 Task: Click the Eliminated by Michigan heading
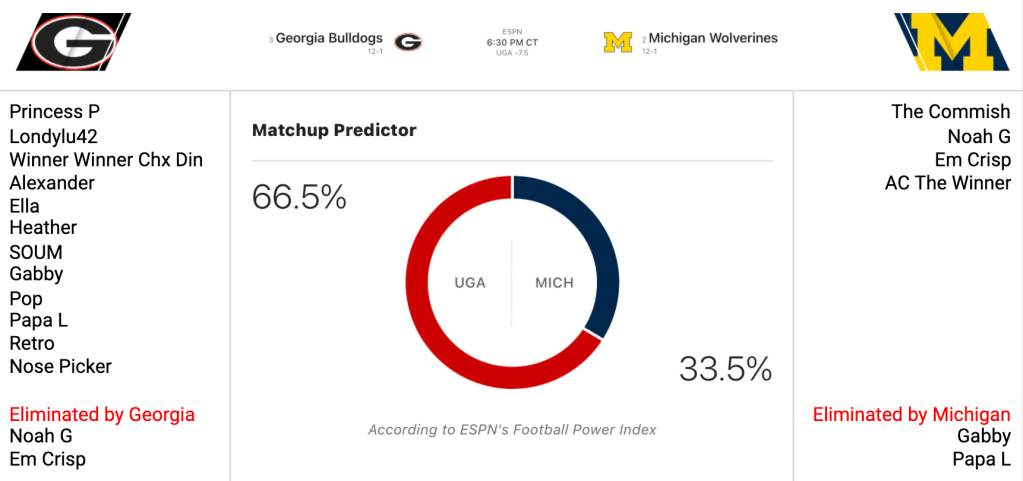tap(911, 414)
